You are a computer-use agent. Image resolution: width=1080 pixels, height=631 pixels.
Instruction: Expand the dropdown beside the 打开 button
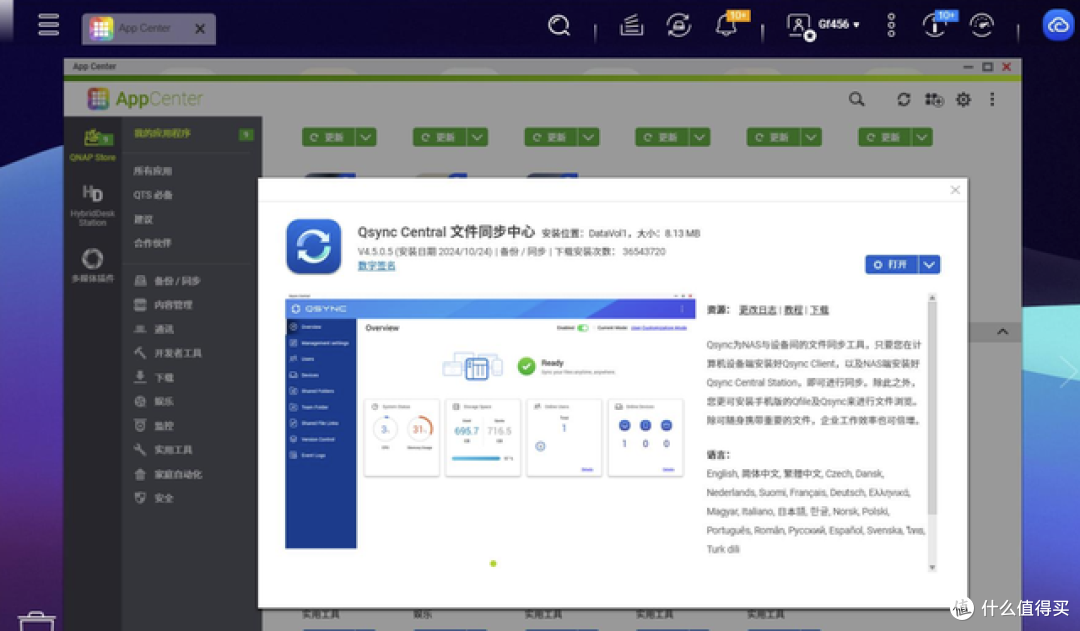(x=929, y=265)
